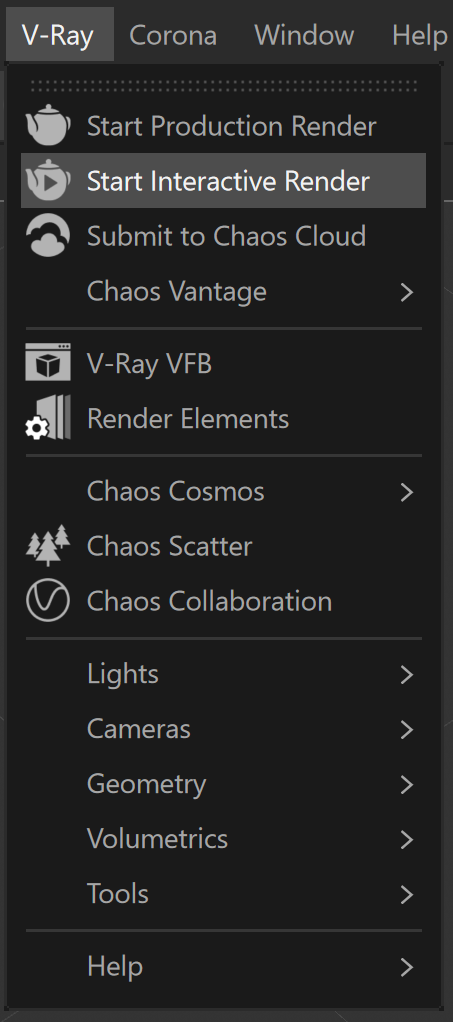Click the Submit to Chaos Cloud icon

click(48, 235)
